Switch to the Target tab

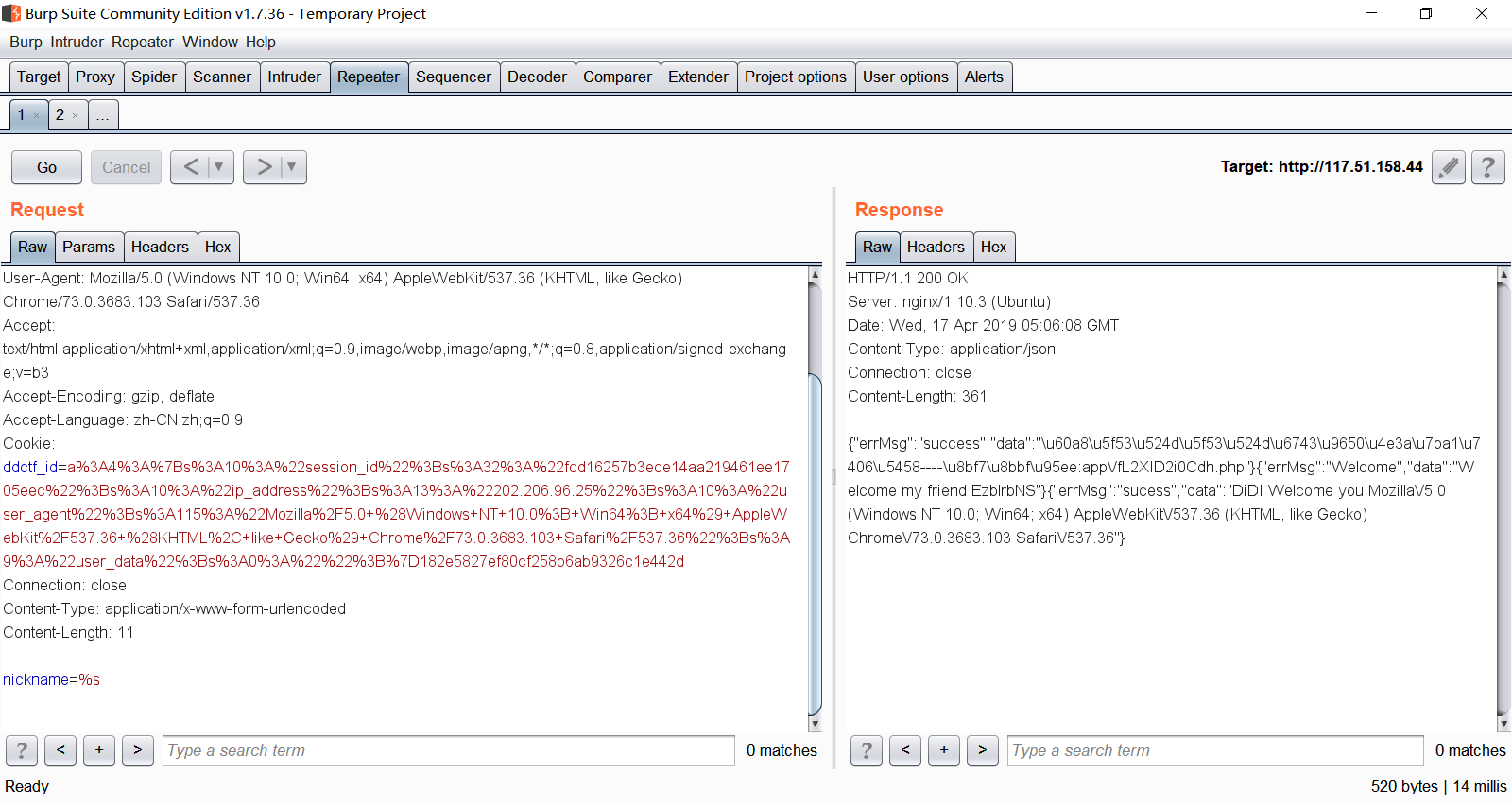click(x=39, y=77)
